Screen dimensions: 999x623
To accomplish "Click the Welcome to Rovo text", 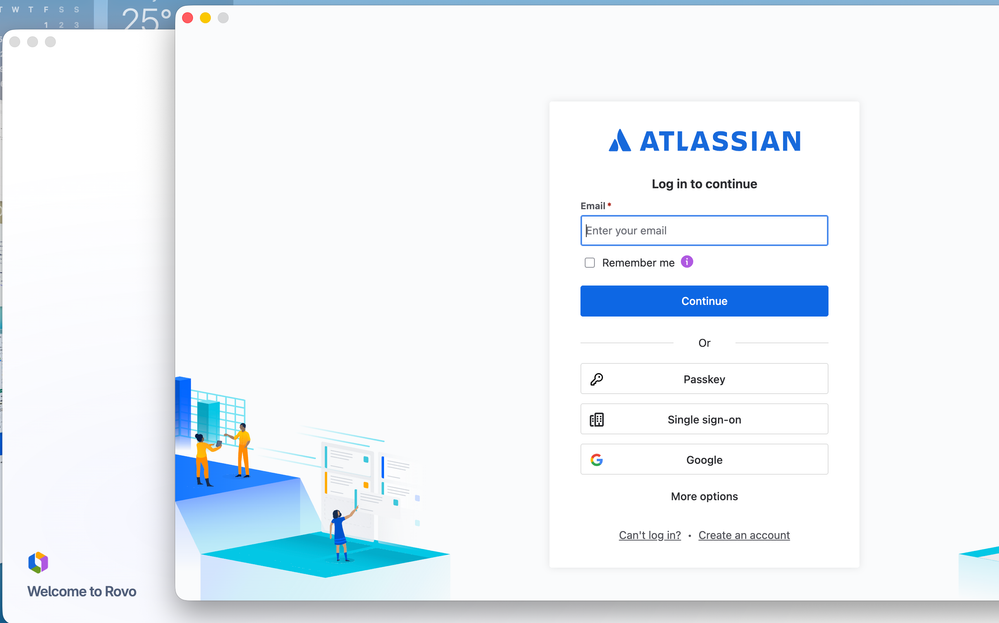I will coord(82,591).
